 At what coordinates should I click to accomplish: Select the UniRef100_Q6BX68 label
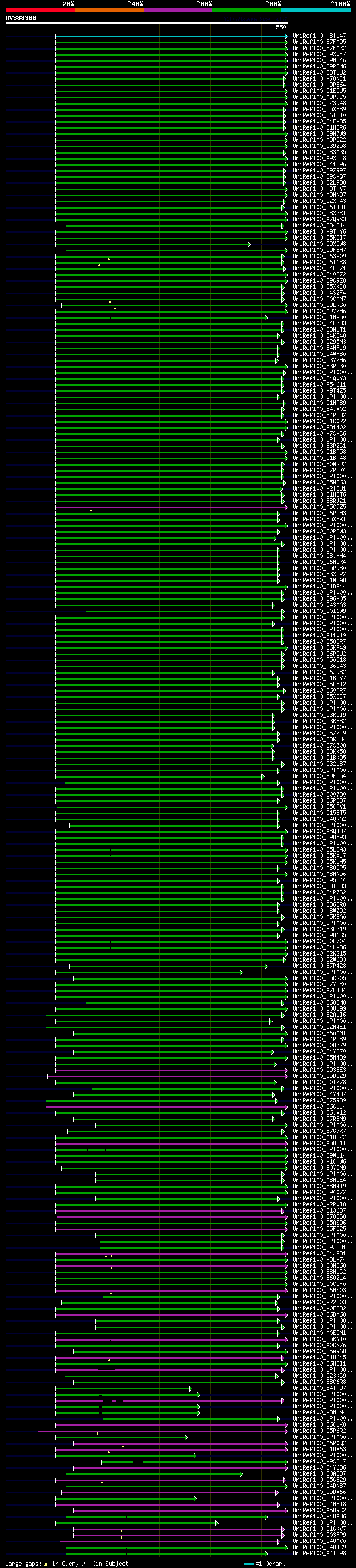319,1315
